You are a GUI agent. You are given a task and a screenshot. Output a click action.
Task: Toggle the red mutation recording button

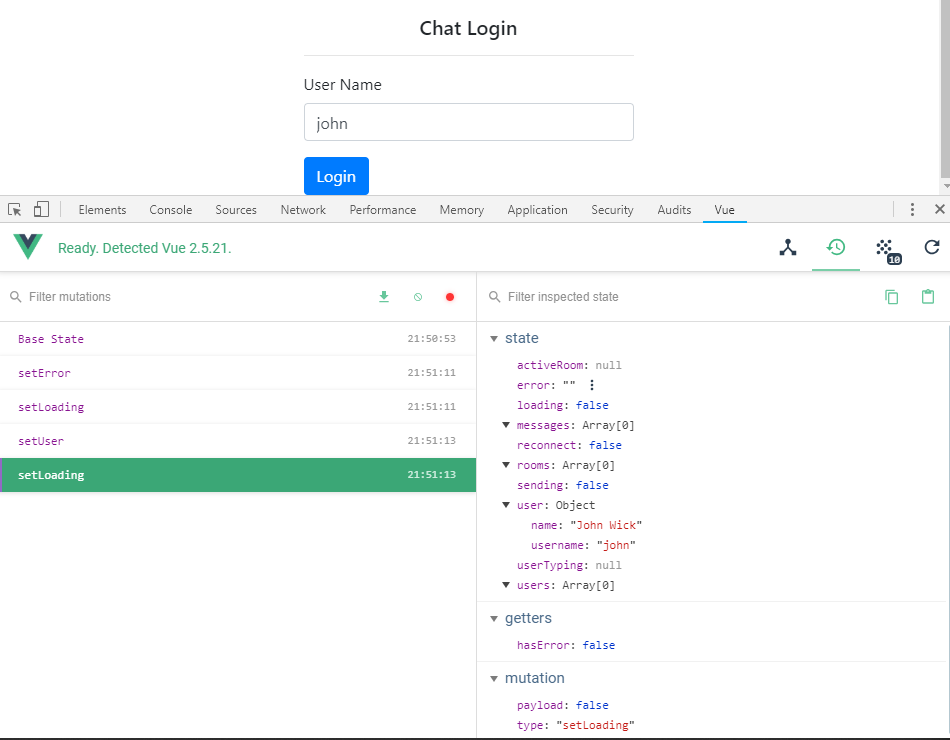tap(450, 297)
